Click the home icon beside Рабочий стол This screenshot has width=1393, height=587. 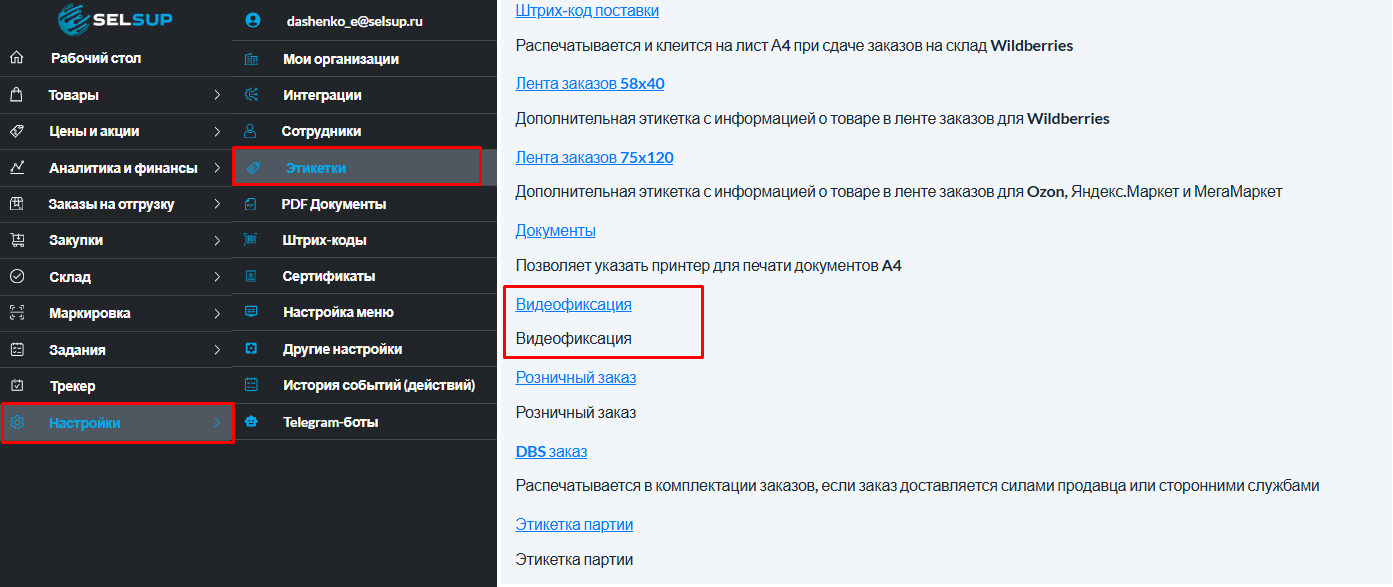pyautogui.click(x=16, y=58)
